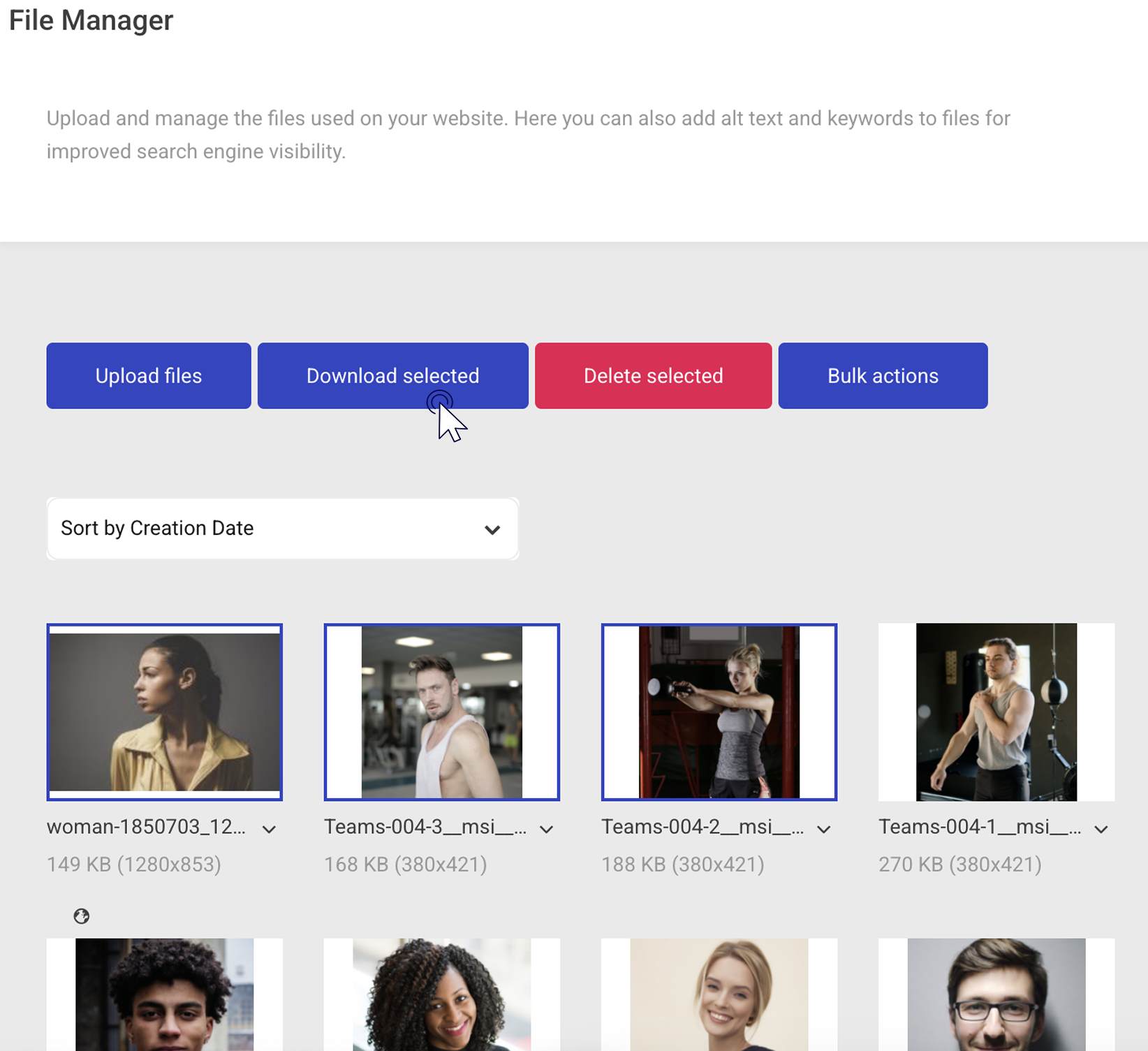Select the smiling woman with curly dark hair thumbnail
The image size is (1148, 1051).
[442, 994]
